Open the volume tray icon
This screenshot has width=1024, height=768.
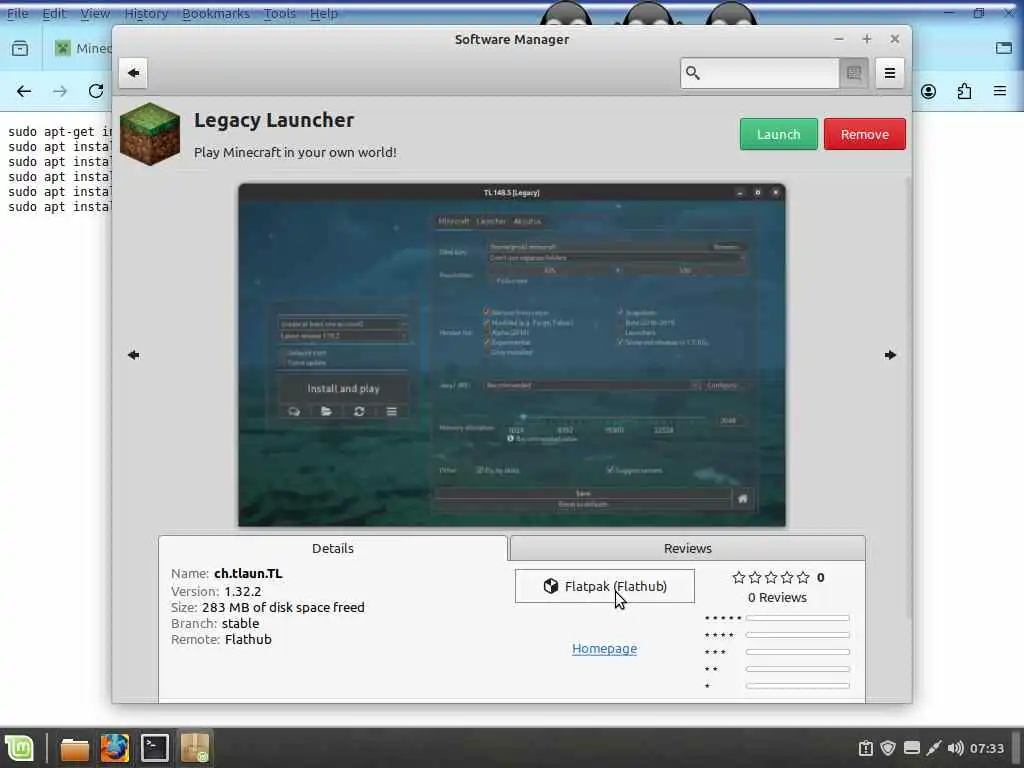coord(955,748)
